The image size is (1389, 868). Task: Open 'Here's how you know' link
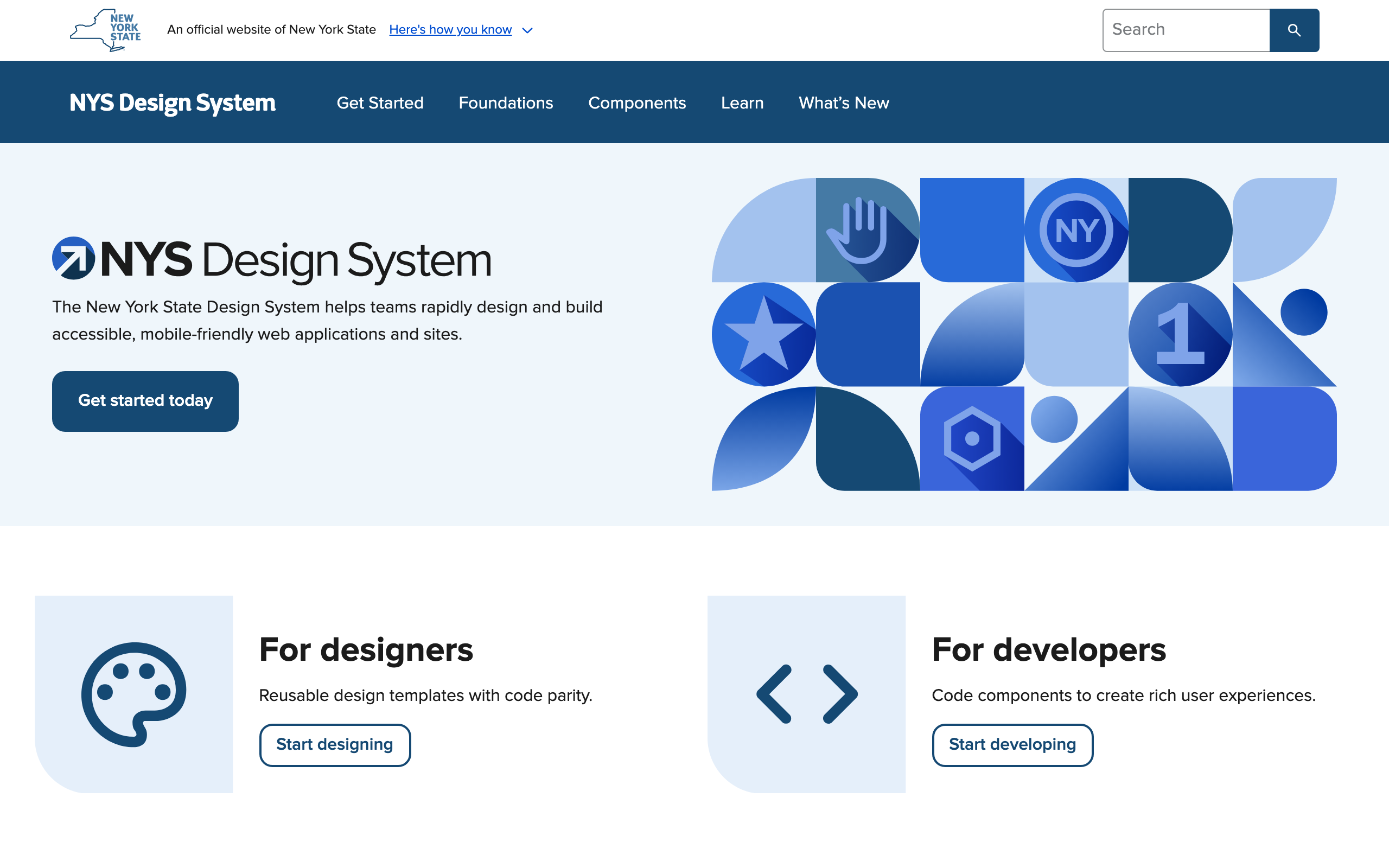(450, 30)
